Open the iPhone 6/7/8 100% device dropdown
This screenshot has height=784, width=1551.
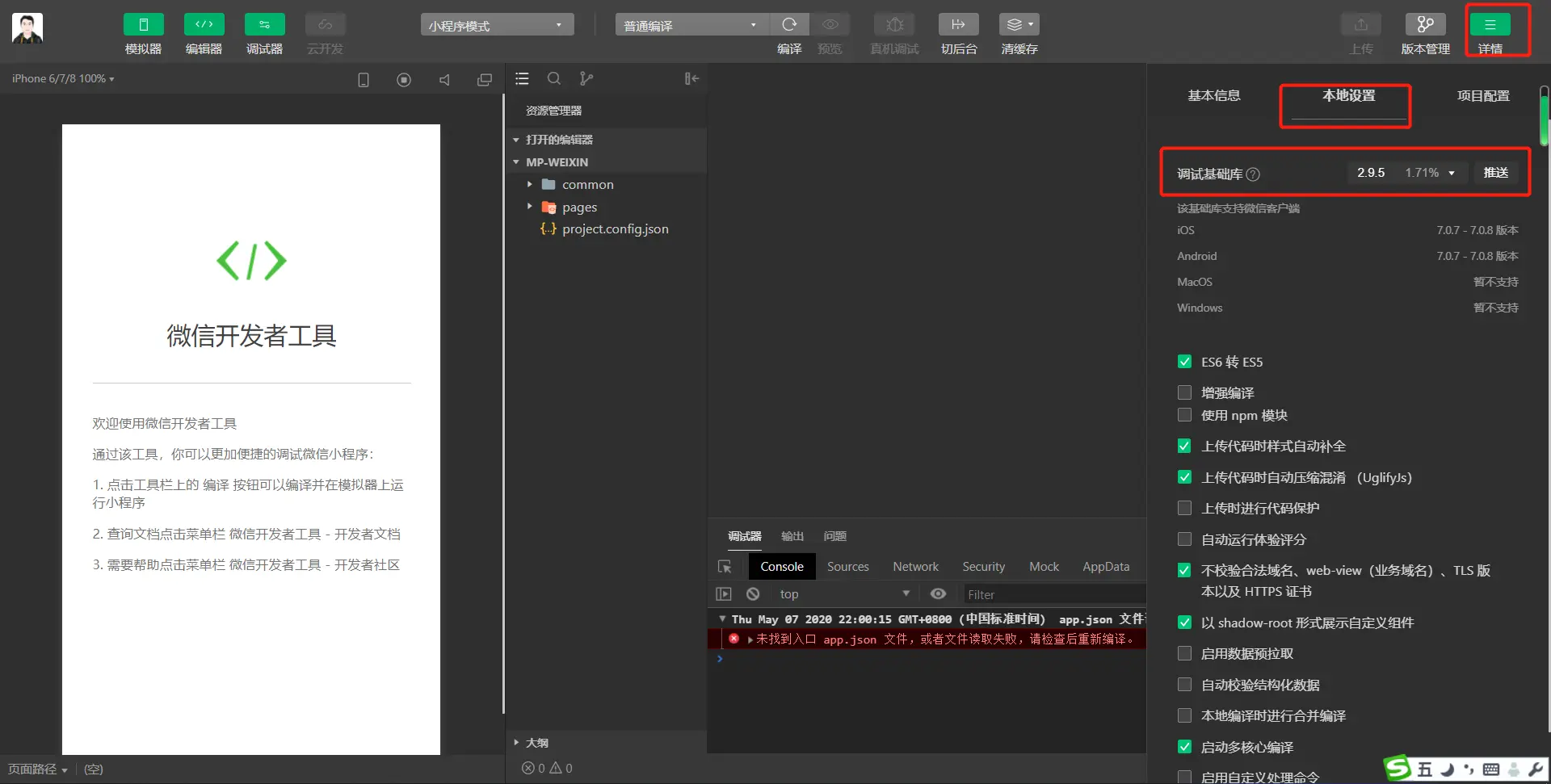point(63,78)
